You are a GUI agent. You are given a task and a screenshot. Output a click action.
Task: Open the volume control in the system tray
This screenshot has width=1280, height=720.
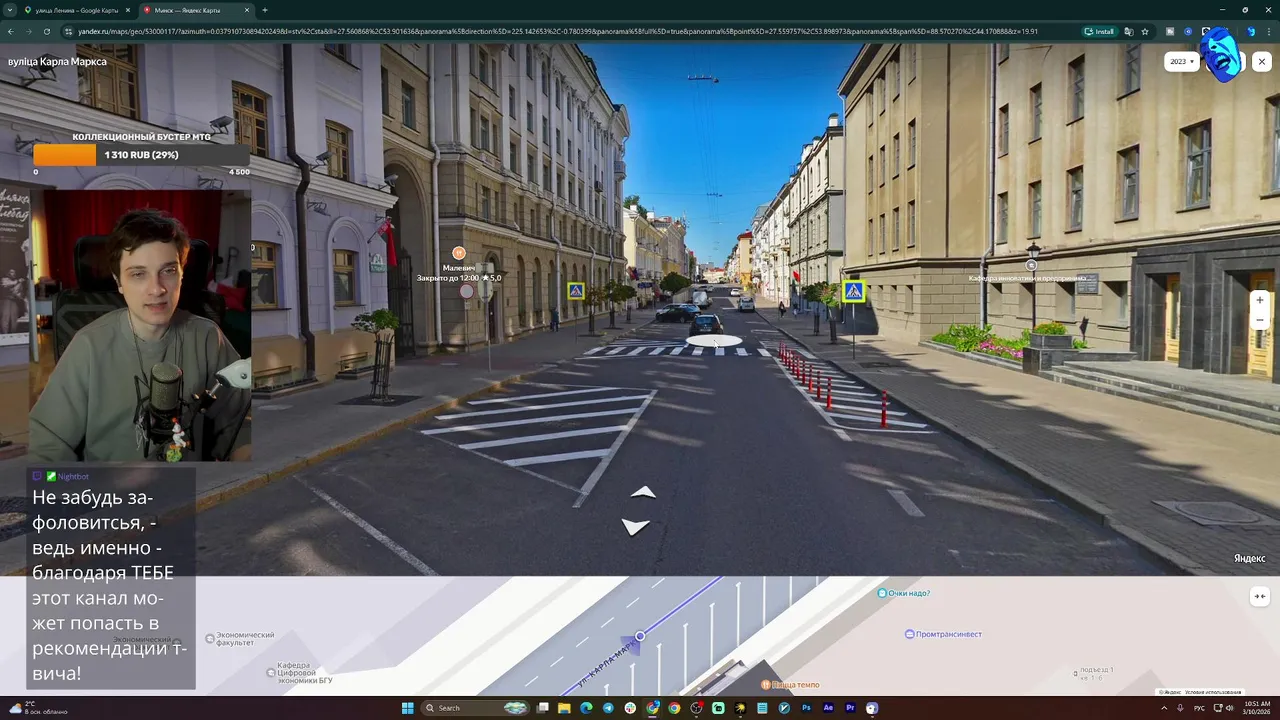(1229, 708)
